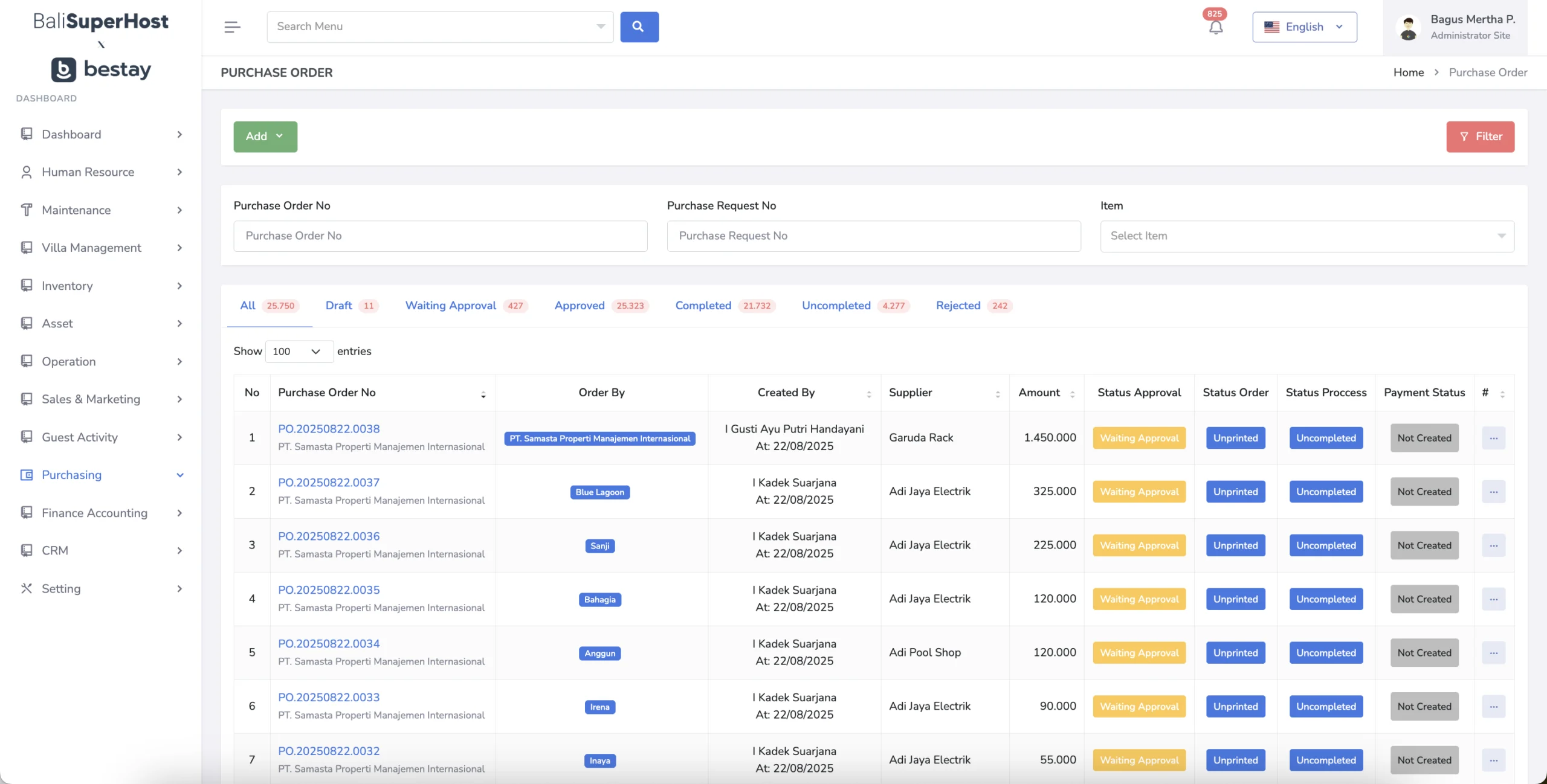Click Not Created status on PO.20250822.0034
1547x784 pixels.
(1424, 653)
